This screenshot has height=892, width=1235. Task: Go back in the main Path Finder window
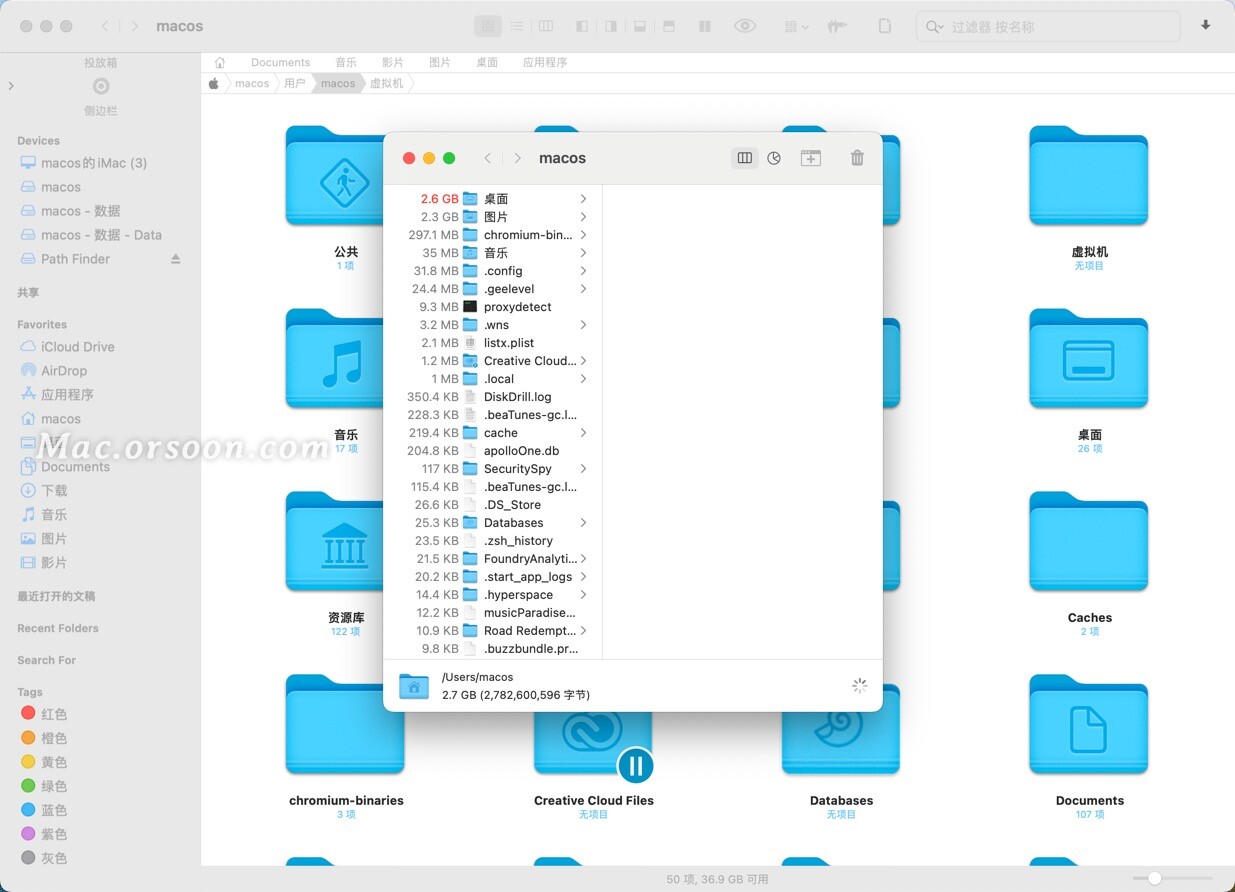(x=106, y=26)
